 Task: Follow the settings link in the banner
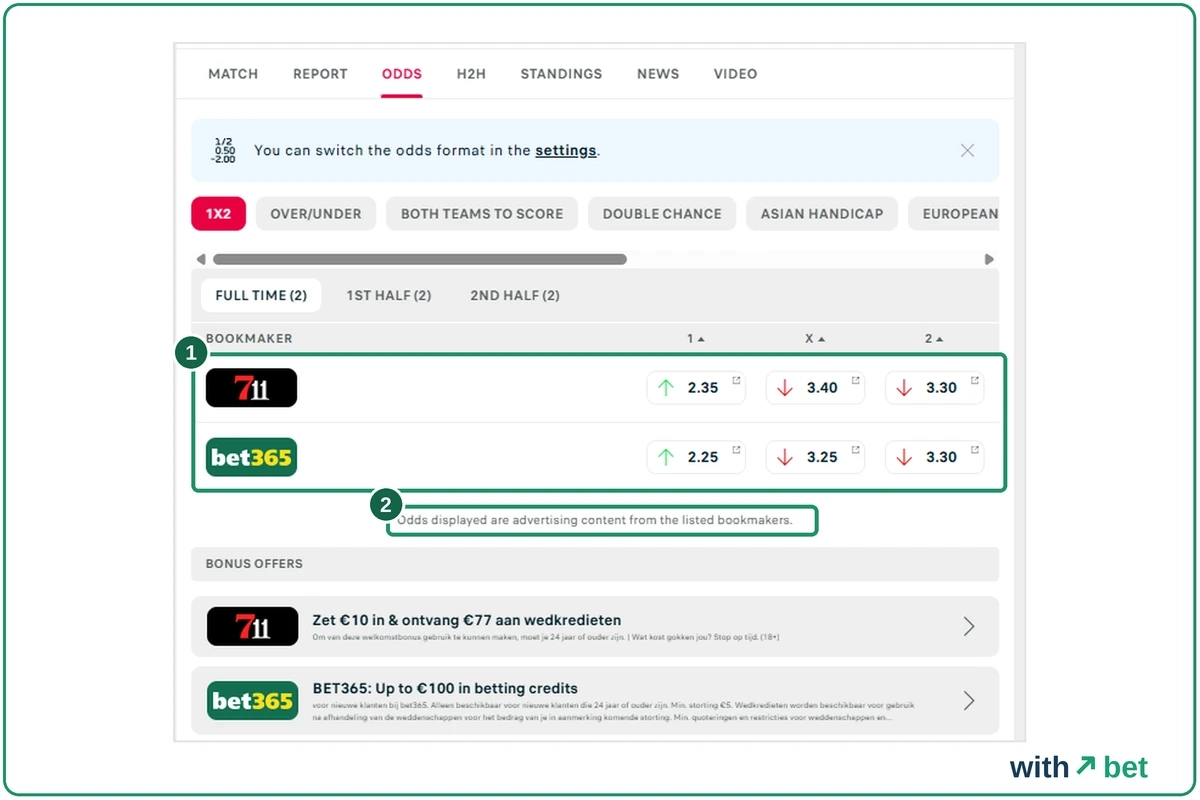[x=566, y=151]
